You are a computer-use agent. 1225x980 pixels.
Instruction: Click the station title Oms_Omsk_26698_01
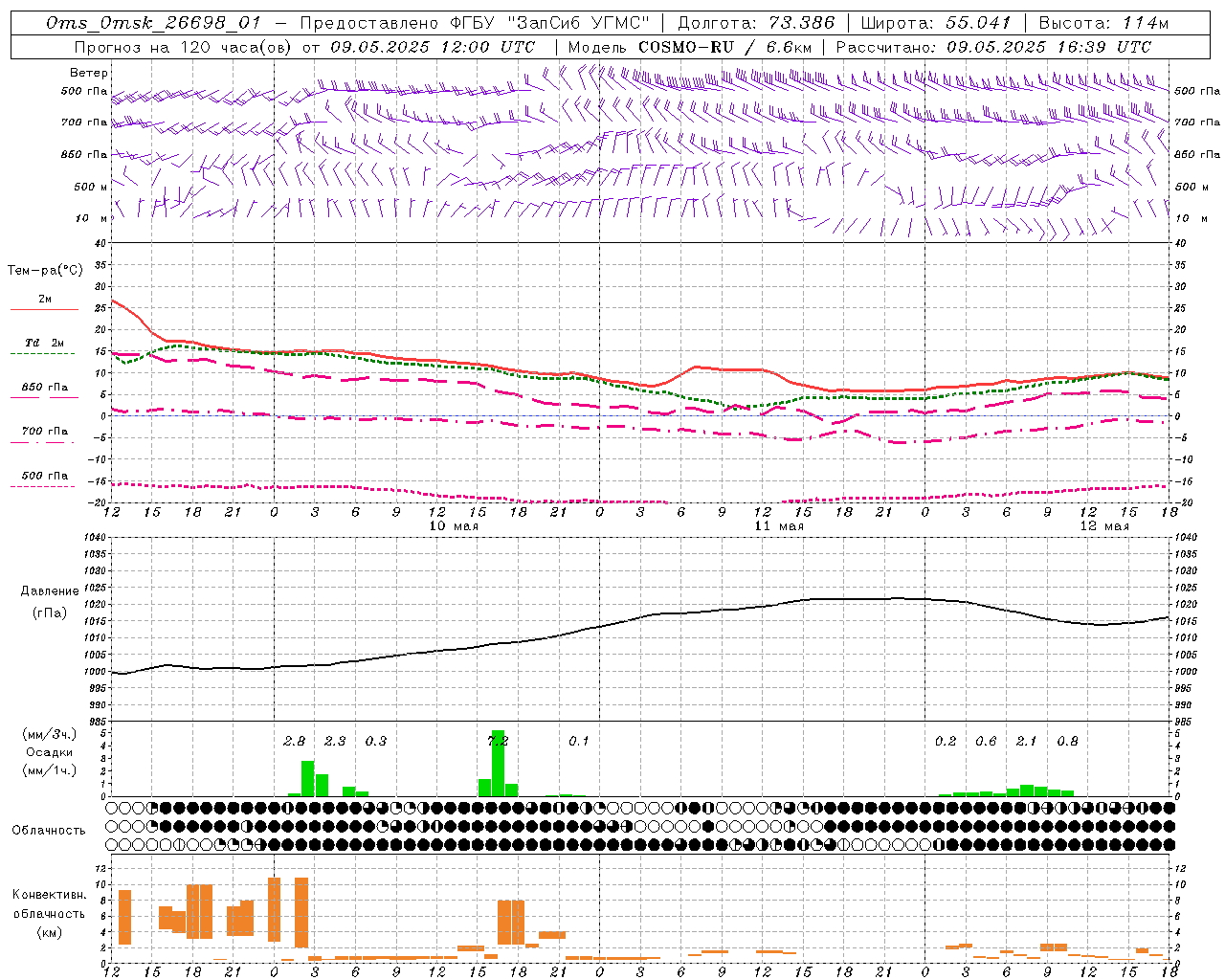click(153, 23)
